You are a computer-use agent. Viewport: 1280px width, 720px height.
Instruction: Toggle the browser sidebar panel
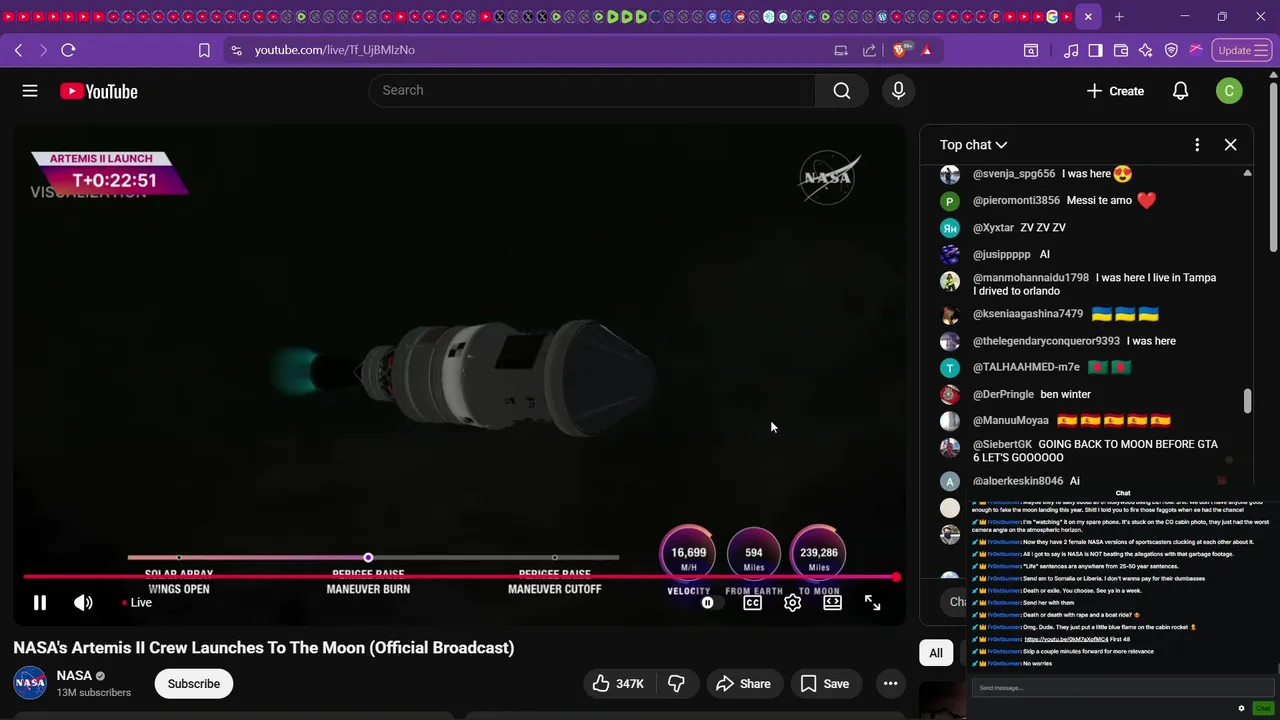click(x=1096, y=50)
